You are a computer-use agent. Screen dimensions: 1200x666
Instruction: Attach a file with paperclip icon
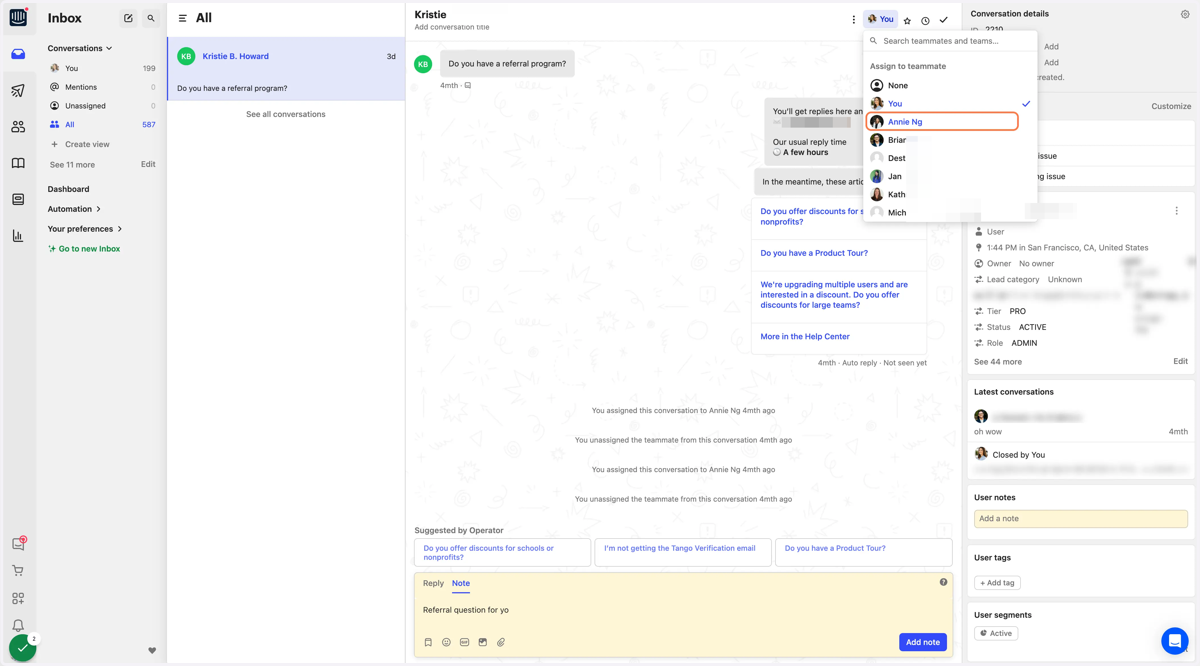coord(501,642)
